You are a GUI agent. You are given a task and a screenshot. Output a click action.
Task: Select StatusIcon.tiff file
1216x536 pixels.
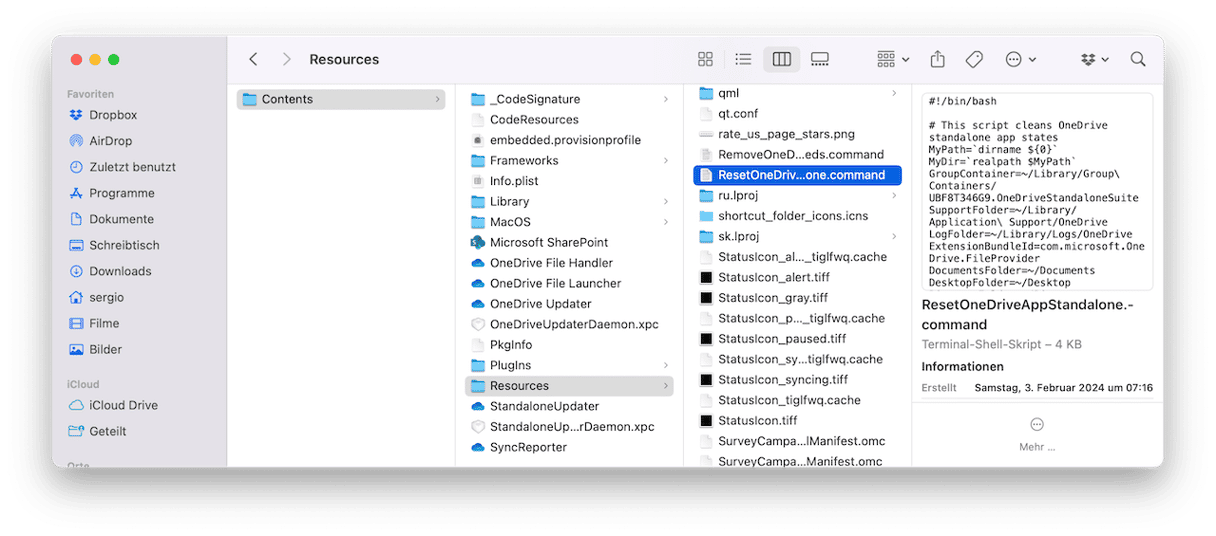pos(758,421)
